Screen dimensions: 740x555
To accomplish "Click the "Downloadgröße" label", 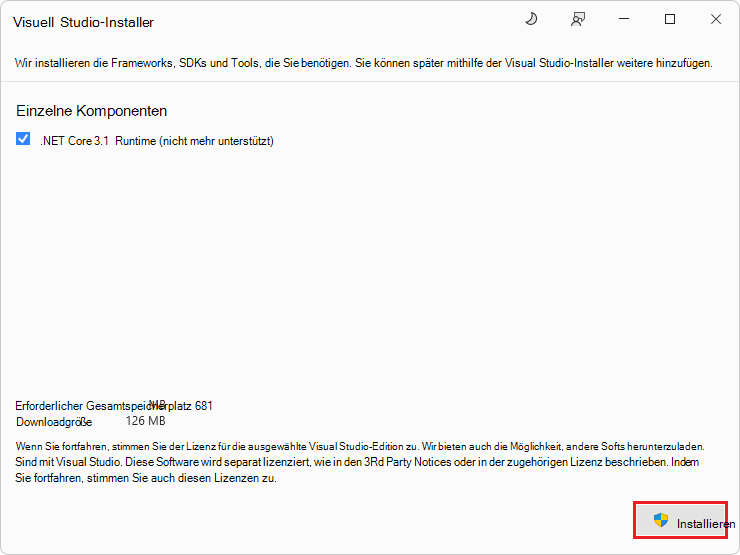I will point(53,421).
